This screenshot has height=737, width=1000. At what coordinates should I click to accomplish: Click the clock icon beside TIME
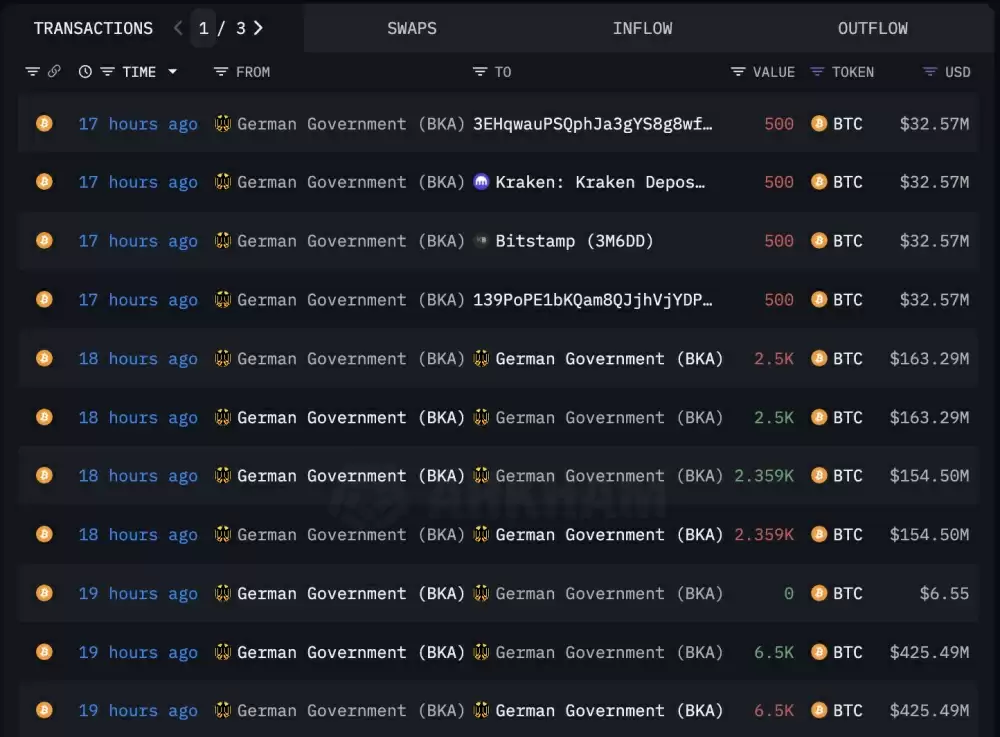click(x=85, y=71)
